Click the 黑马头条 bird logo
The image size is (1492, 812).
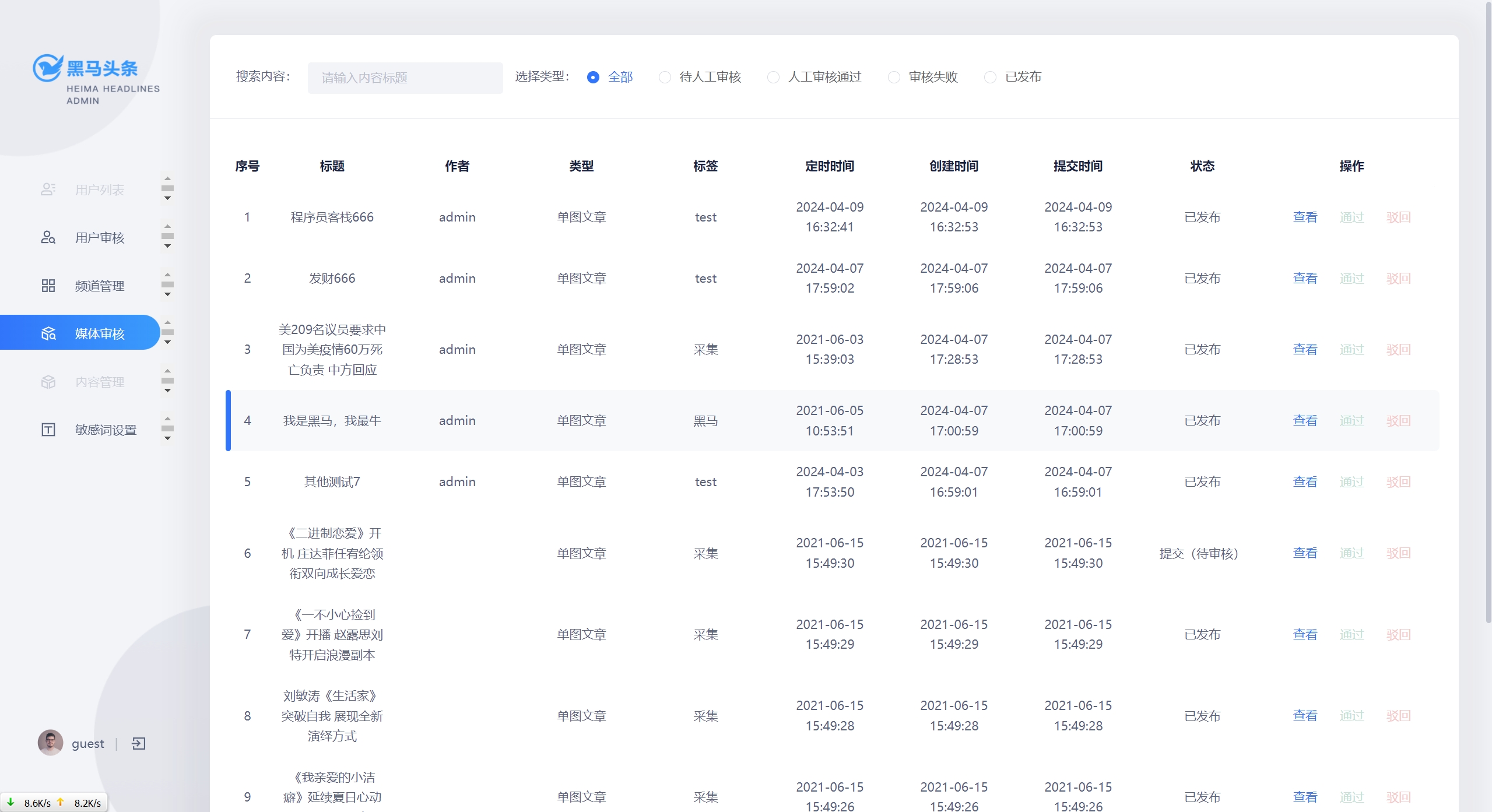(x=47, y=68)
